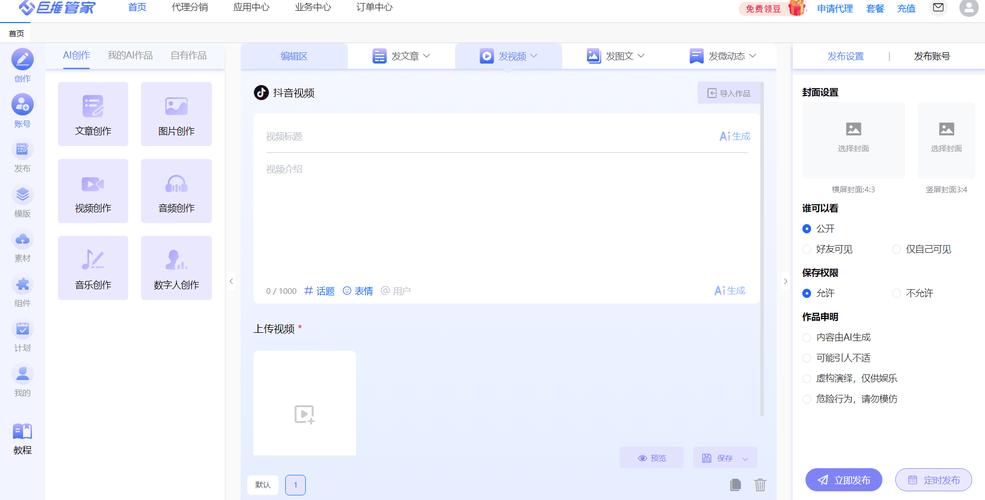This screenshot has width=985, height=500.
Task: Click the editor vertical scrollbar
Action: 763,249
